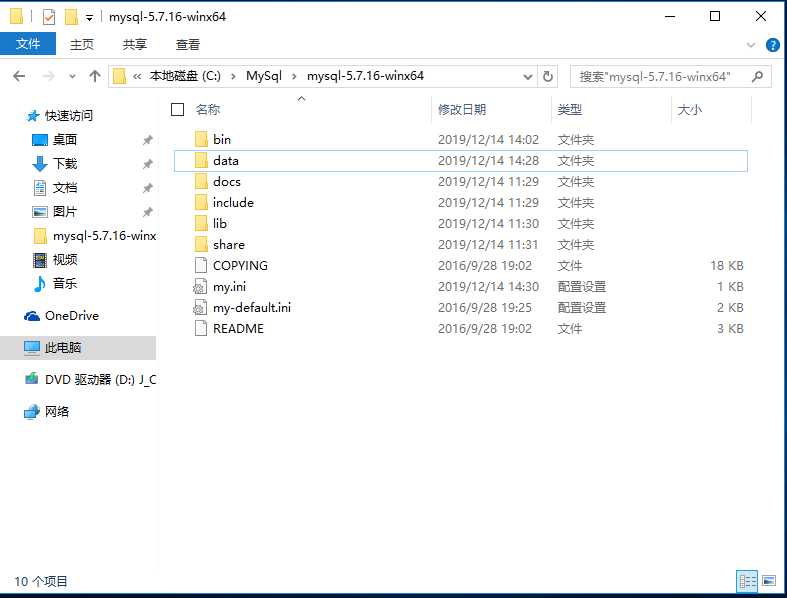Click the magnifier search icon
Screen dimensions: 787x598
[x=757, y=76]
